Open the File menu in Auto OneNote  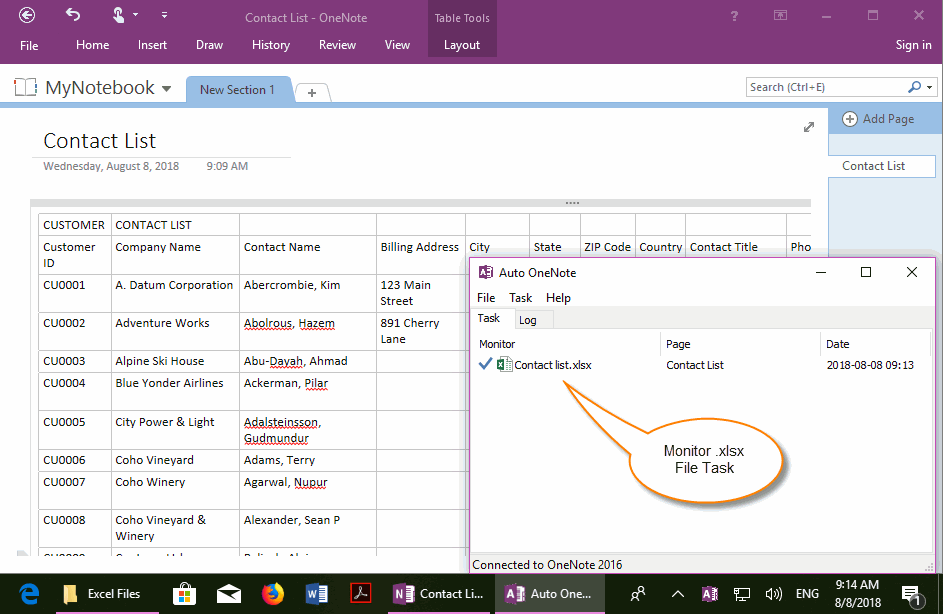coord(486,298)
